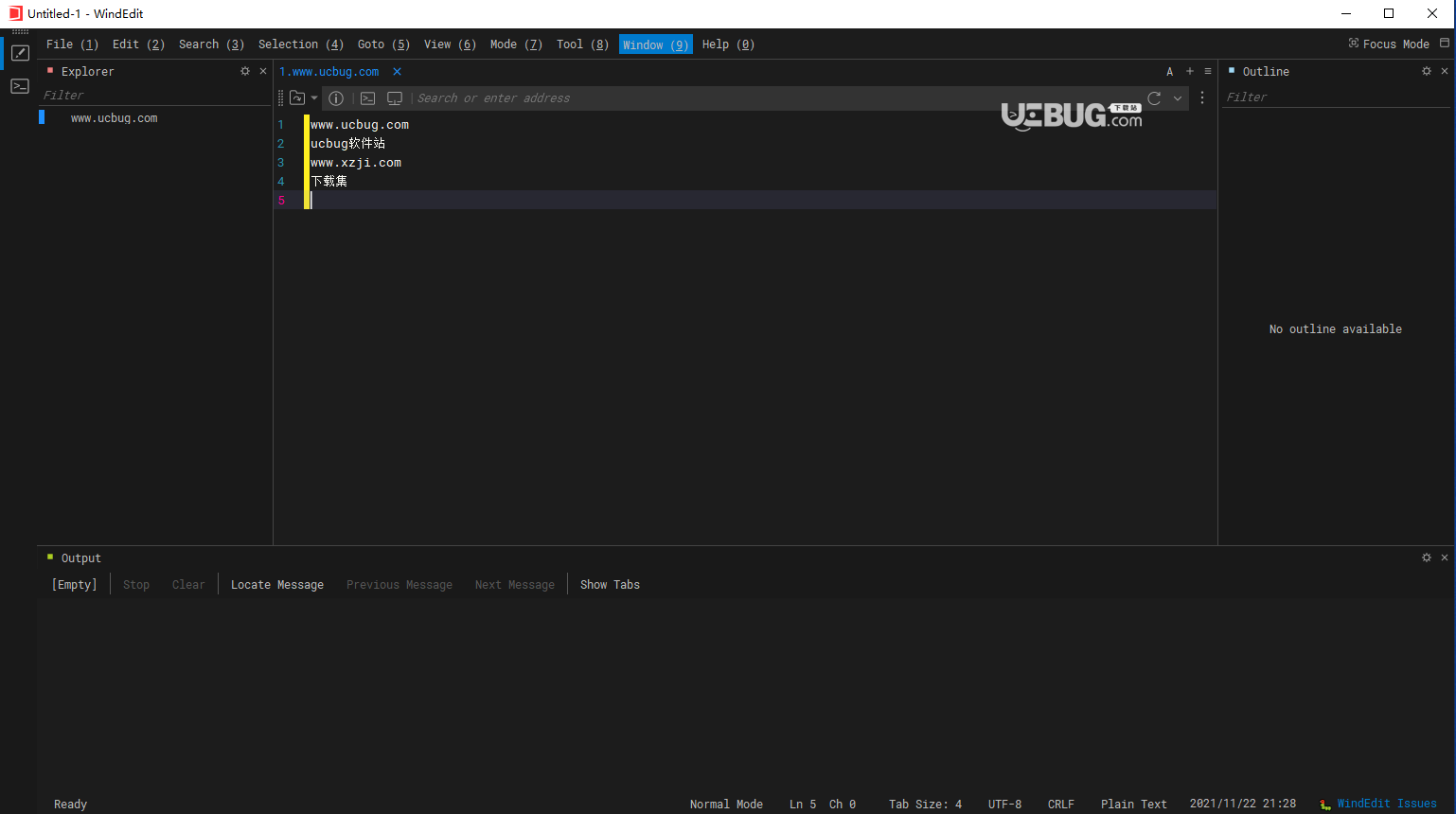Click the Stop button in Output
Screen dimensions: 1456x814
(136, 585)
